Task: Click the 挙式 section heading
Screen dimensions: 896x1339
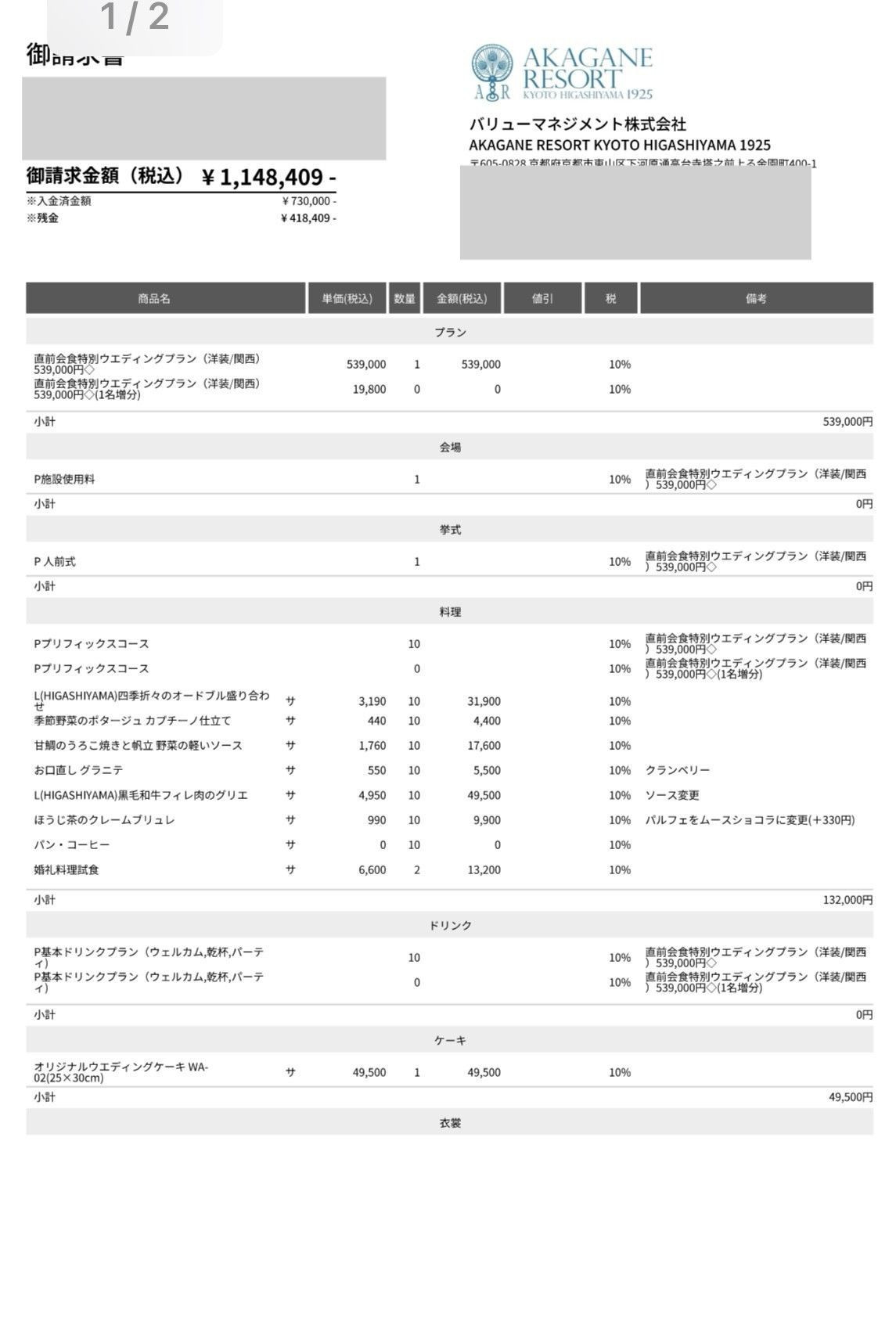Action: tap(450, 530)
